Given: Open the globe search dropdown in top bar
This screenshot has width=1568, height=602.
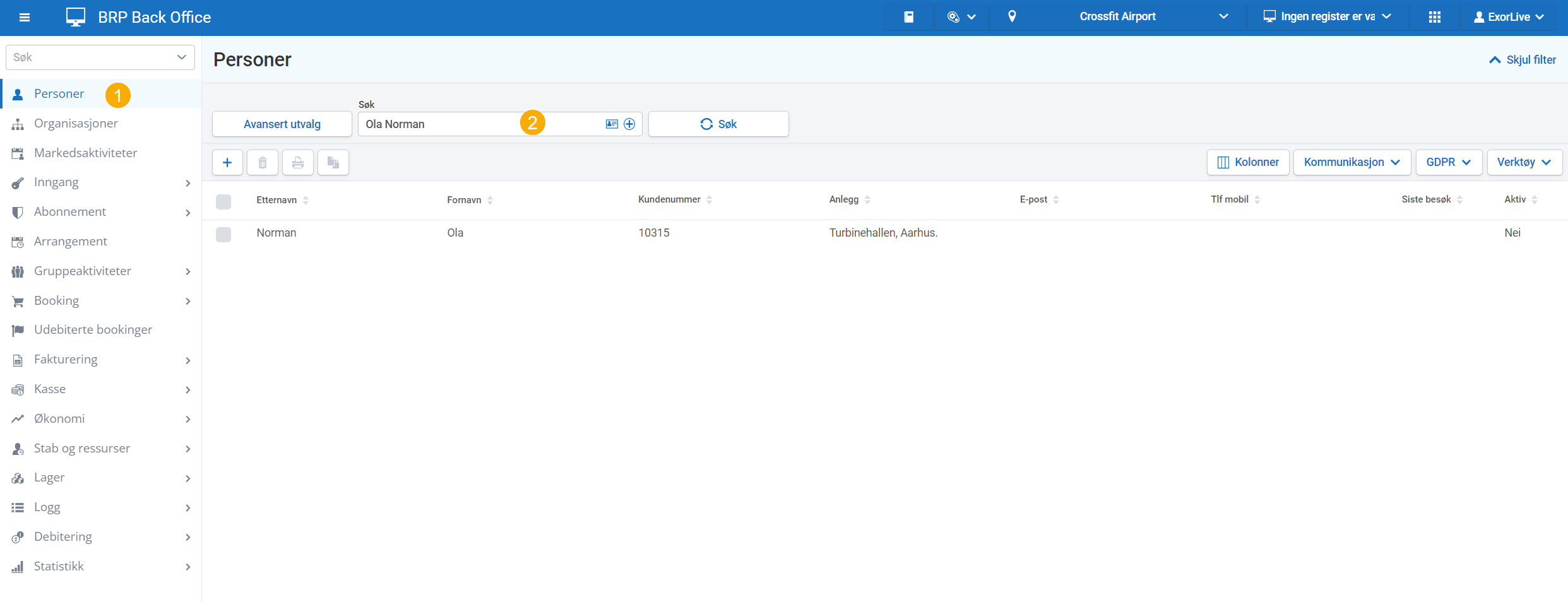Looking at the screenshot, I should pyautogui.click(x=961, y=17).
